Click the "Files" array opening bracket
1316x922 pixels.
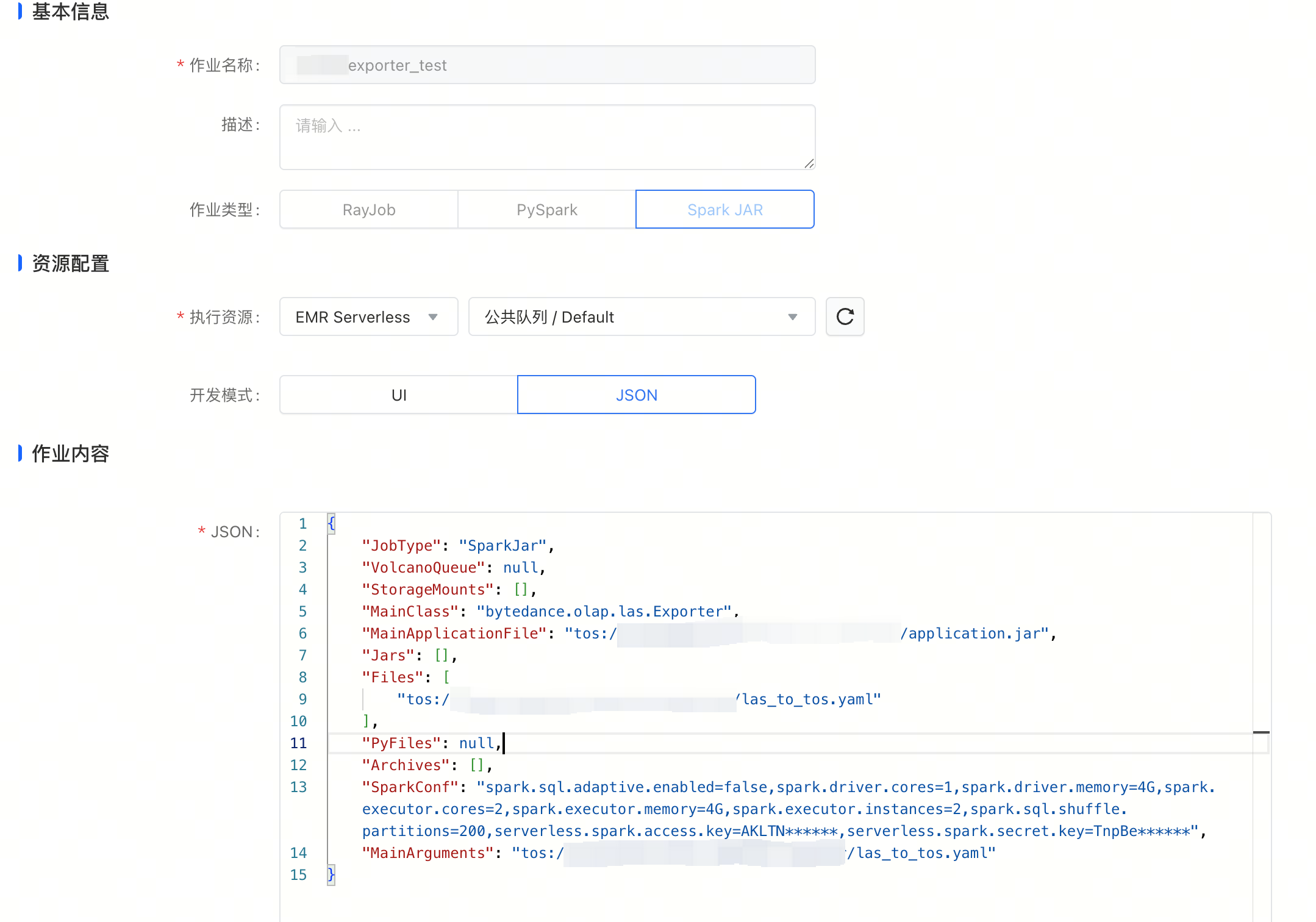coord(446,677)
